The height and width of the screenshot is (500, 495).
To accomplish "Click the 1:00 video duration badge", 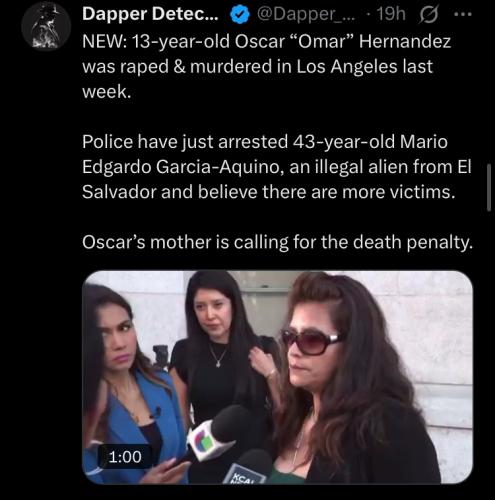I will (x=125, y=457).
